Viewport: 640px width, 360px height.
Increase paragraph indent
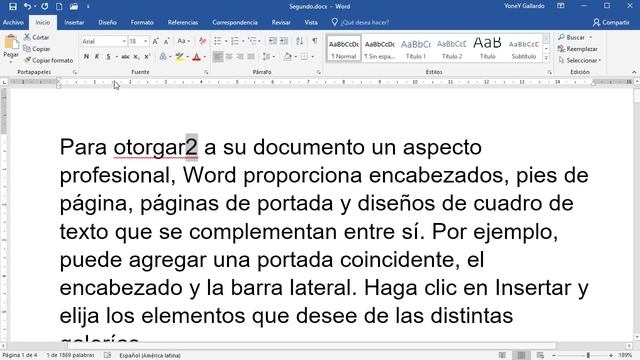click(284, 41)
